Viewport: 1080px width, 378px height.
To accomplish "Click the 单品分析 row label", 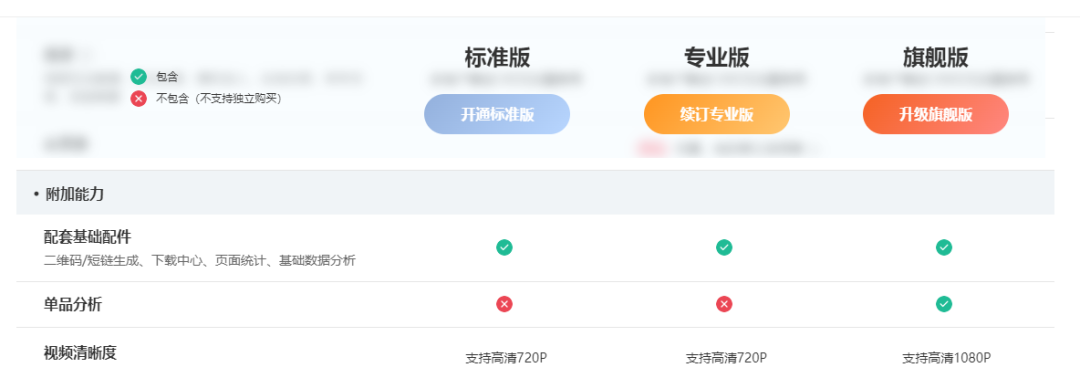I will click(73, 304).
